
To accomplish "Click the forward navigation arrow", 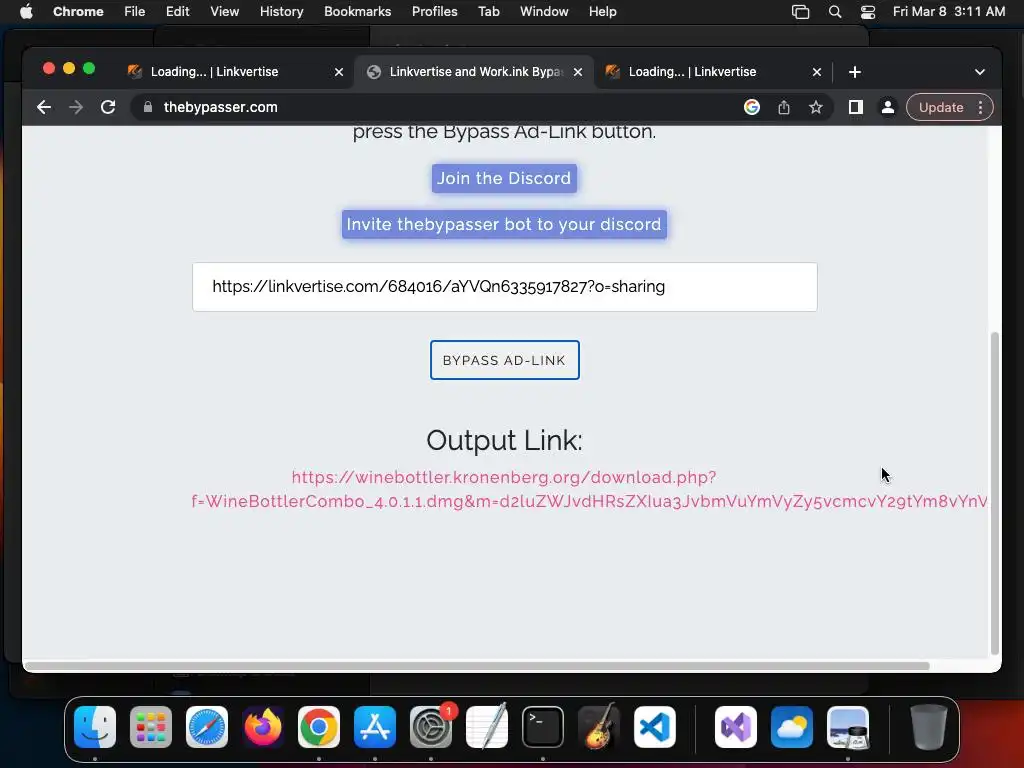I will [x=76, y=107].
